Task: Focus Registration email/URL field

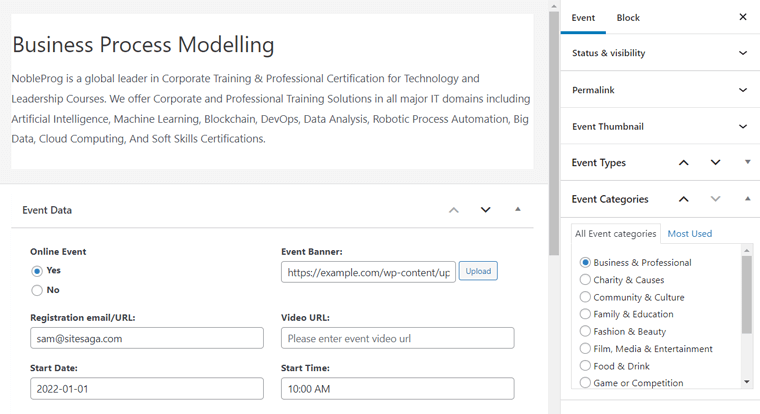Action: [147, 338]
